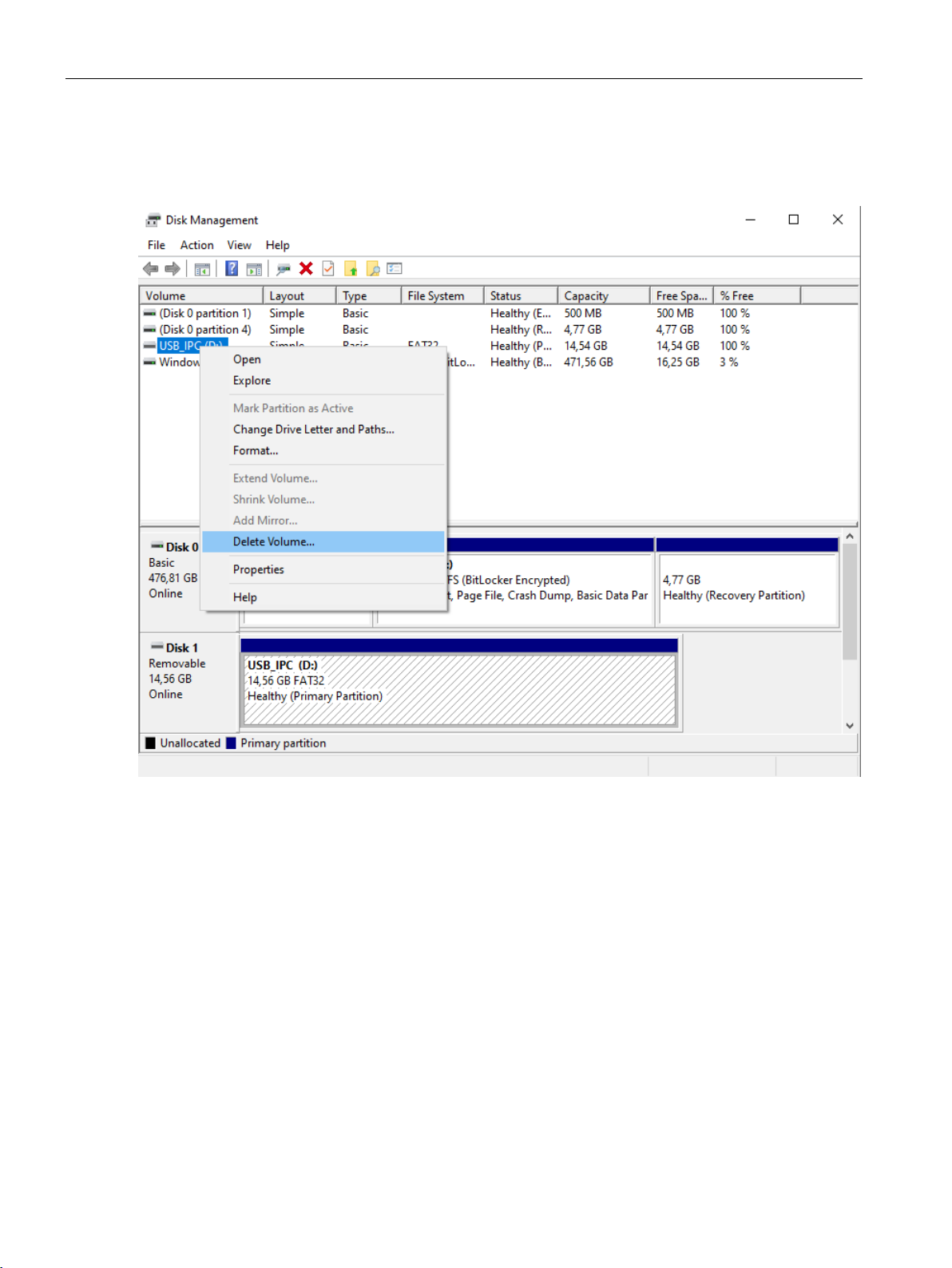Open the Help menu in menu bar

click(x=277, y=245)
